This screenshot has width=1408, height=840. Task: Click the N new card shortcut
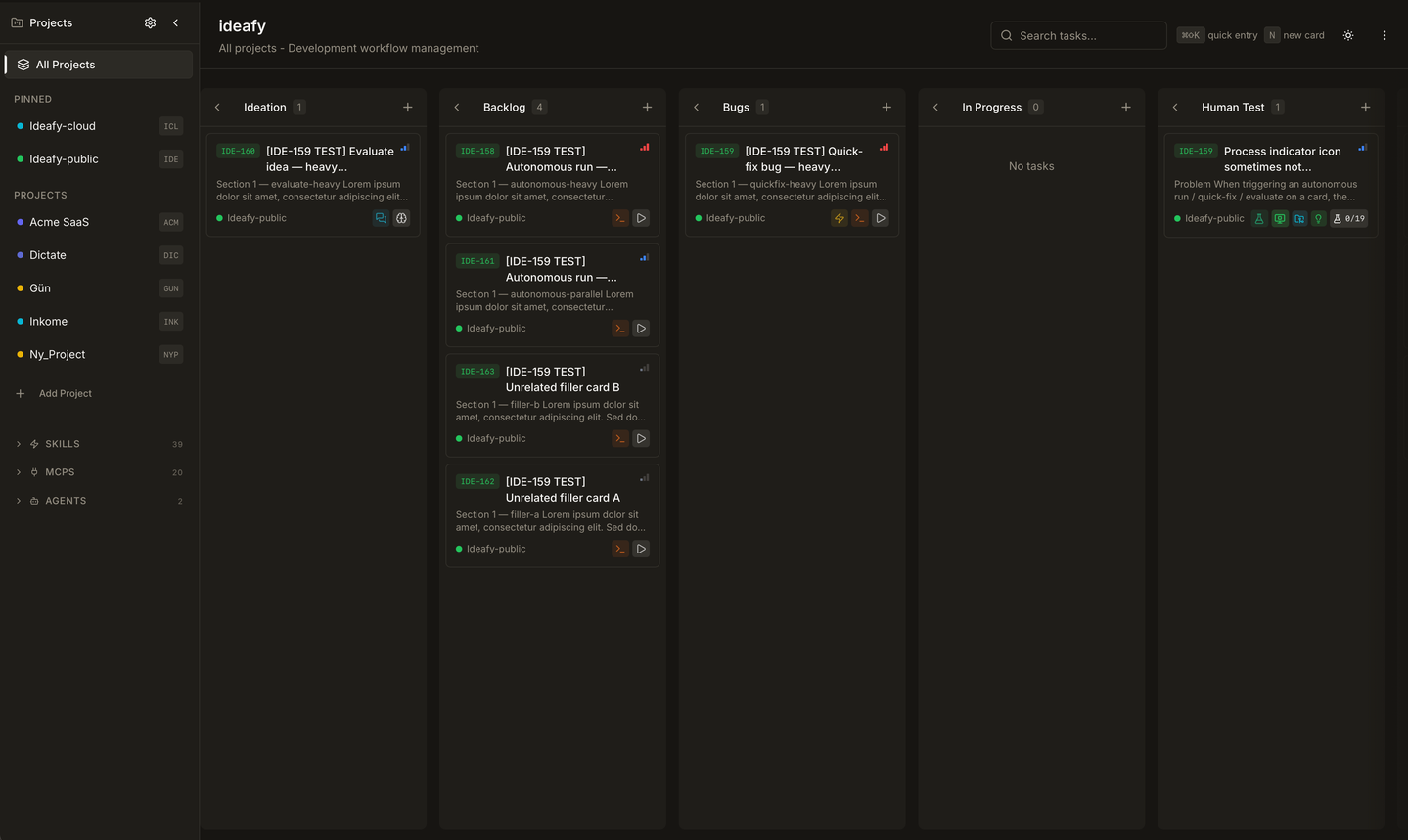[1294, 35]
